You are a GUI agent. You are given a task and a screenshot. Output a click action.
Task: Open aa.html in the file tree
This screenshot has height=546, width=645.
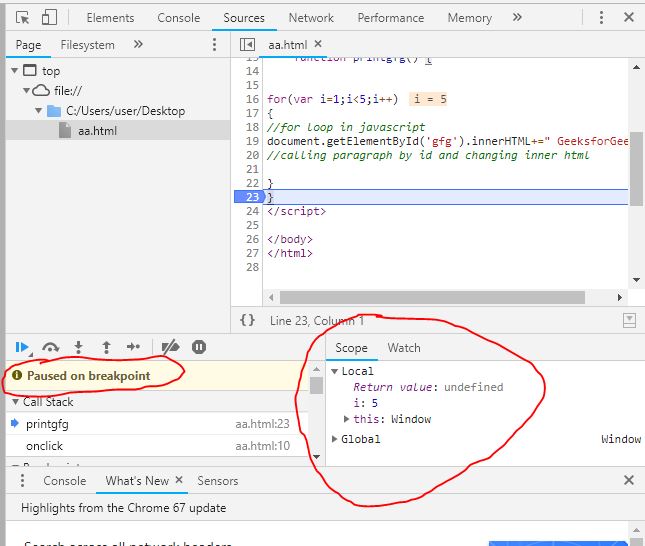click(x=96, y=131)
